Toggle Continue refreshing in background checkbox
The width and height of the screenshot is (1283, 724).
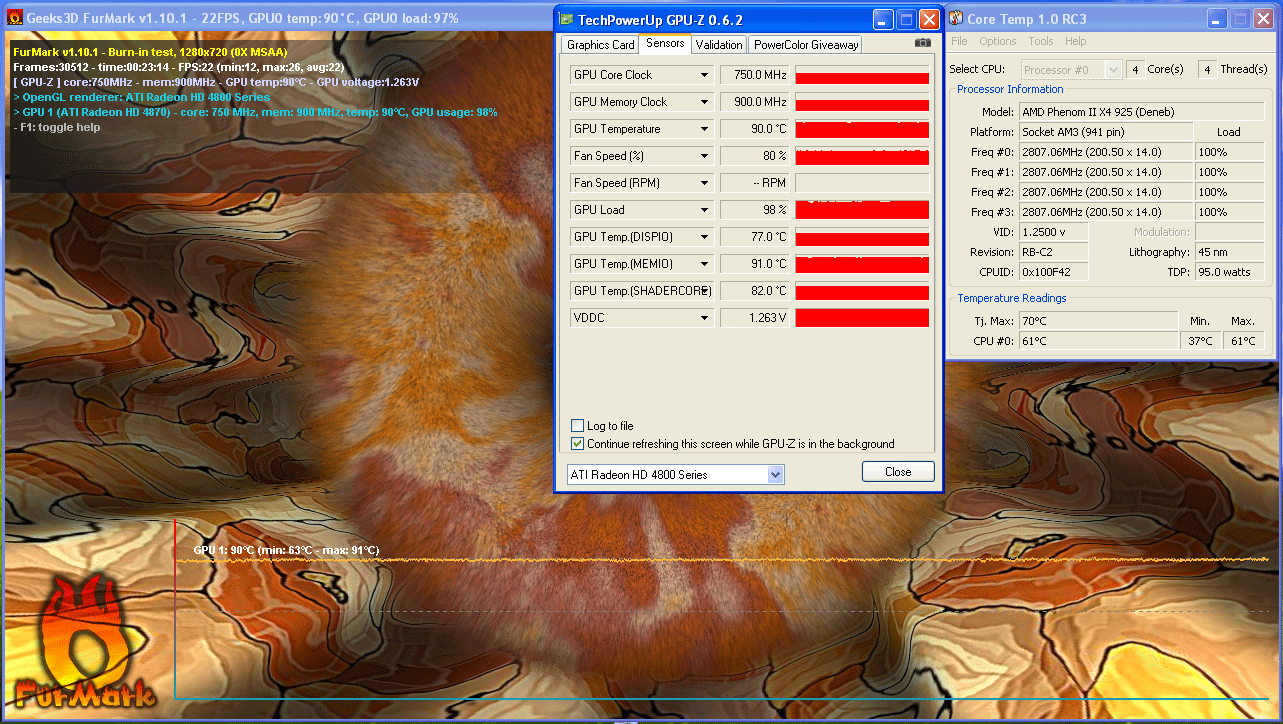pyautogui.click(x=577, y=444)
